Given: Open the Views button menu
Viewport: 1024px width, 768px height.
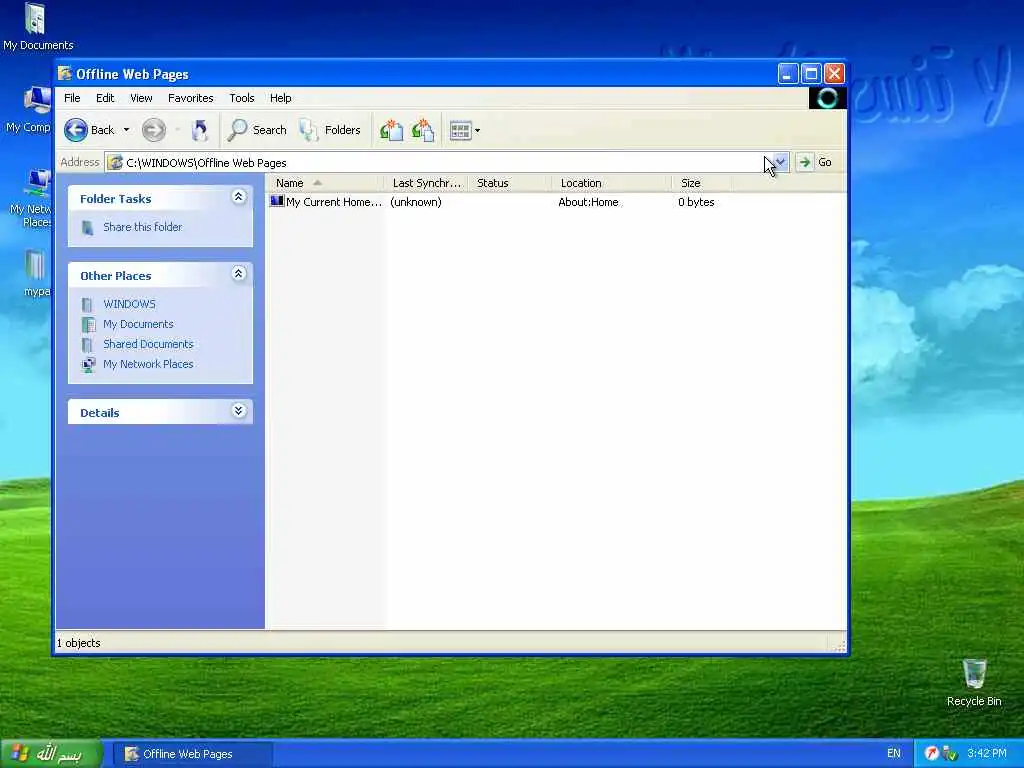Looking at the screenshot, I should tap(465, 131).
